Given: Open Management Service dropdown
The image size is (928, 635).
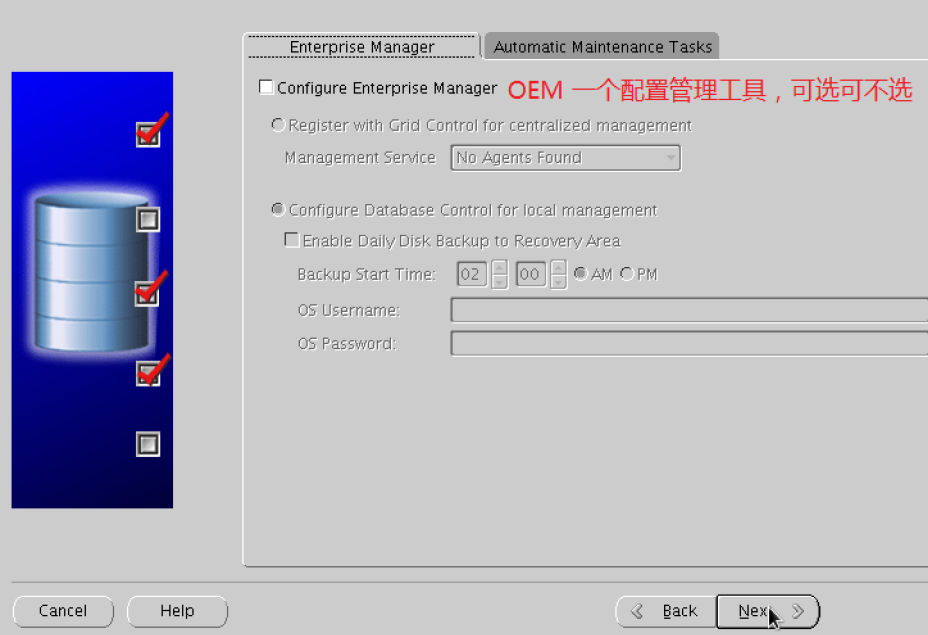Looking at the screenshot, I should pyautogui.click(x=566, y=158).
